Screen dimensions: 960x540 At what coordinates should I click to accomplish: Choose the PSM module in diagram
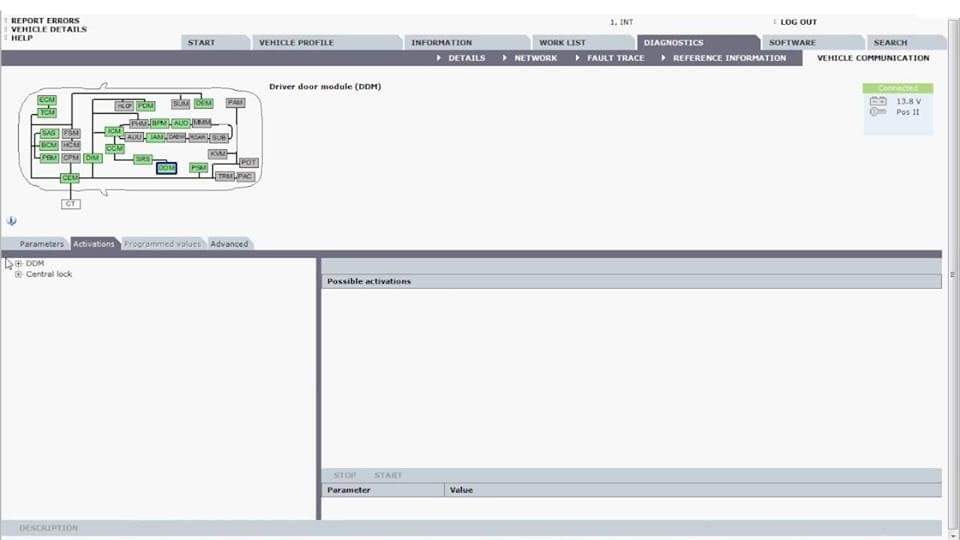(x=198, y=168)
